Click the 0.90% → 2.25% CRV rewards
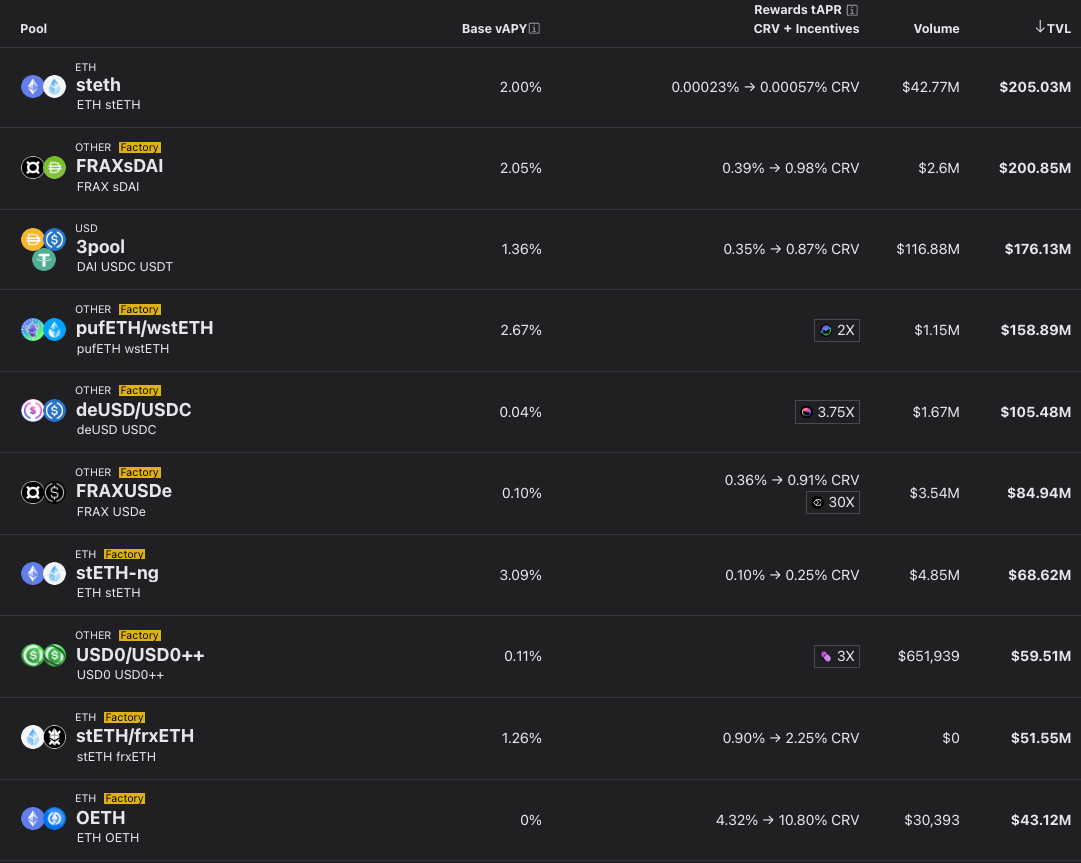Viewport: 1081px width, 863px height. click(791, 738)
